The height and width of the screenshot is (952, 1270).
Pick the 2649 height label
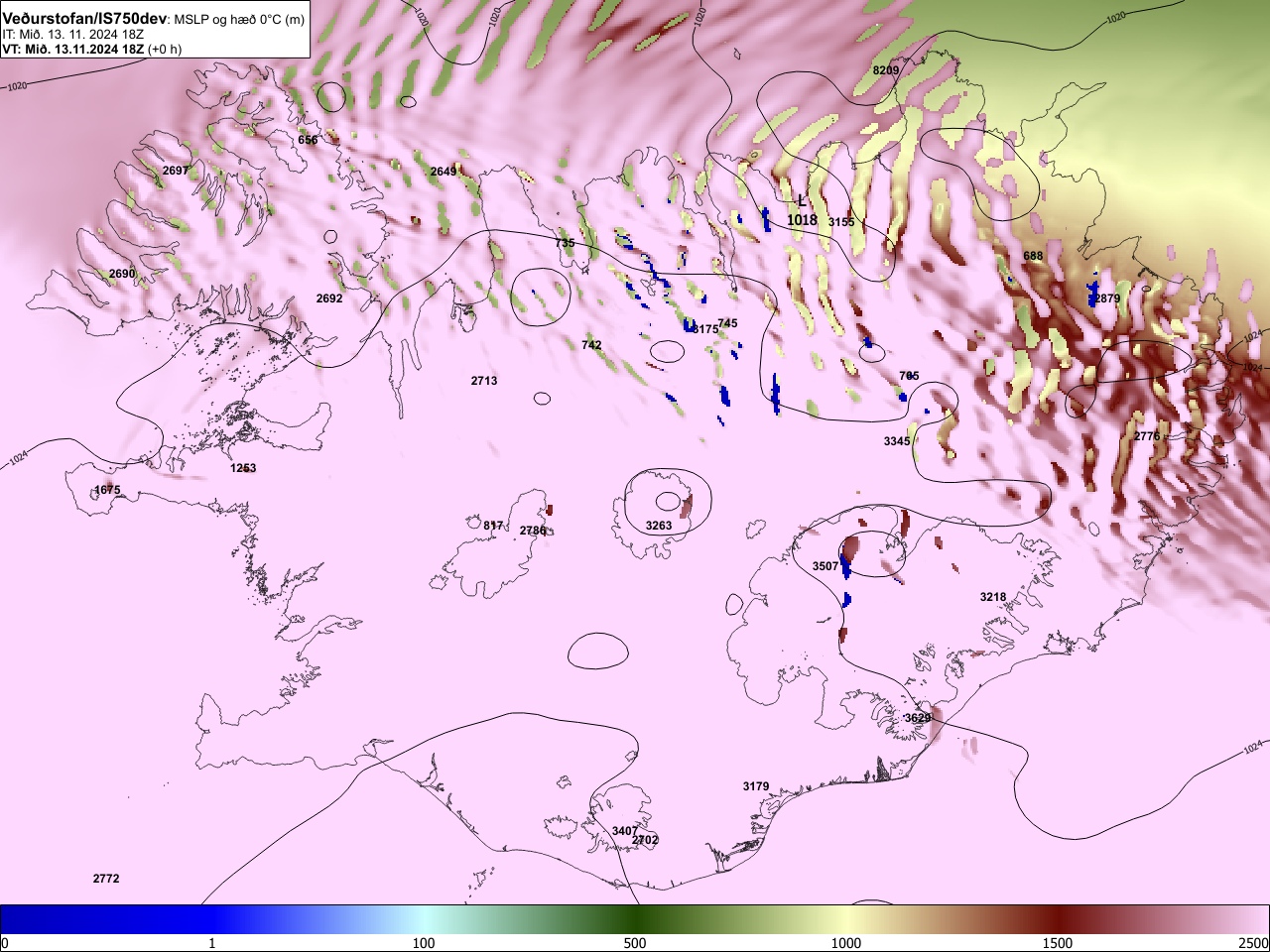(x=444, y=172)
